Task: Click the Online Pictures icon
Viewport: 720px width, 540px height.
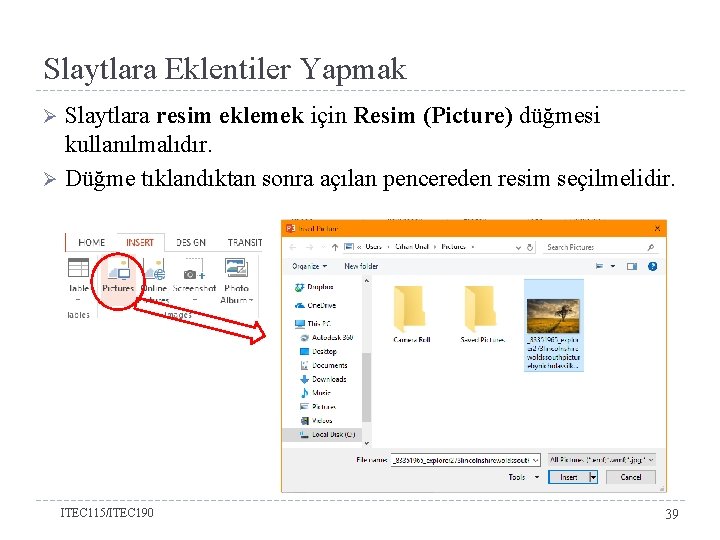Action: [x=154, y=269]
